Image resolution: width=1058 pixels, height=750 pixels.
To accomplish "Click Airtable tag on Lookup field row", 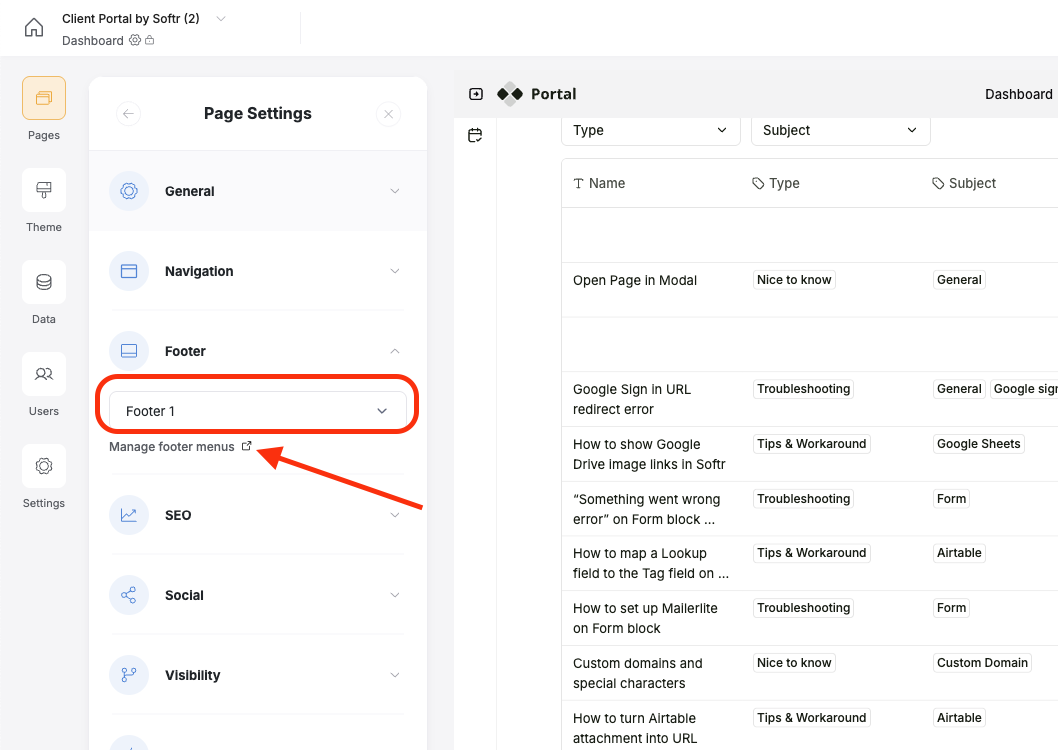I will pyautogui.click(x=959, y=553).
